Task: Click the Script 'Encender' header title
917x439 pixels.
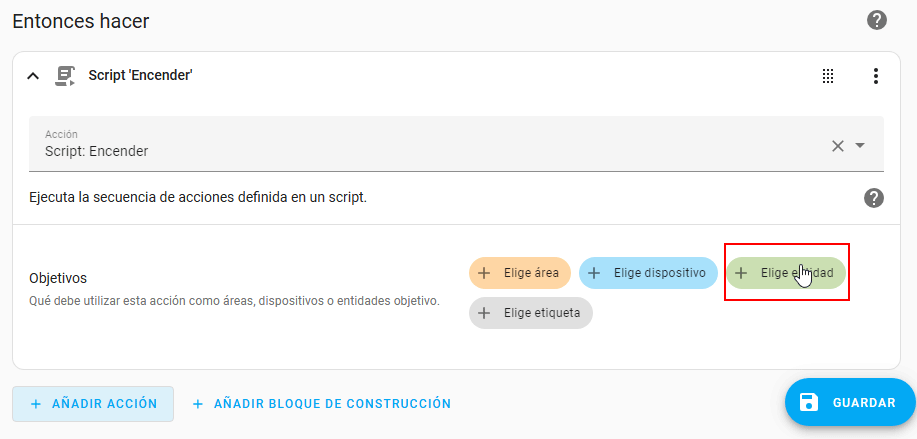Action: coord(140,75)
